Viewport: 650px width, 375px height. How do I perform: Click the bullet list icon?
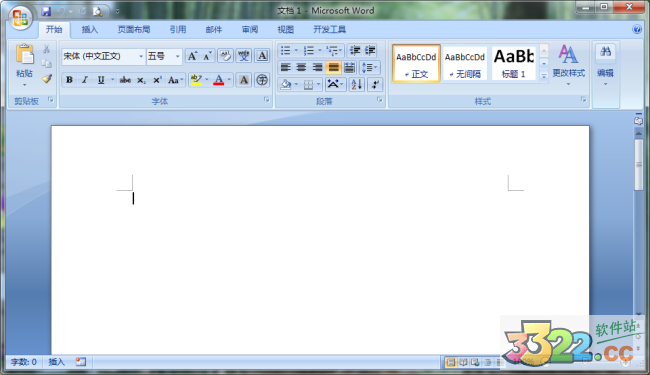(x=286, y=51)
